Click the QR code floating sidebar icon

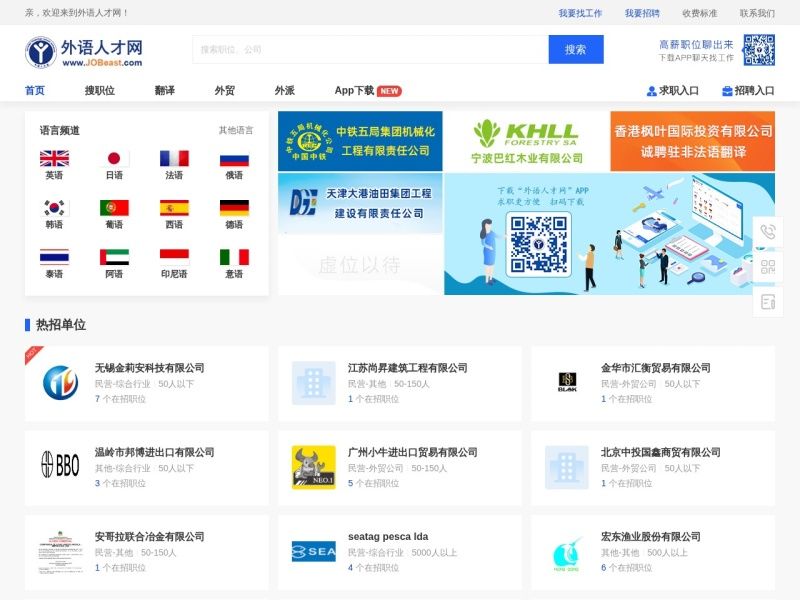pyautogui.click(x=768, y=267)
